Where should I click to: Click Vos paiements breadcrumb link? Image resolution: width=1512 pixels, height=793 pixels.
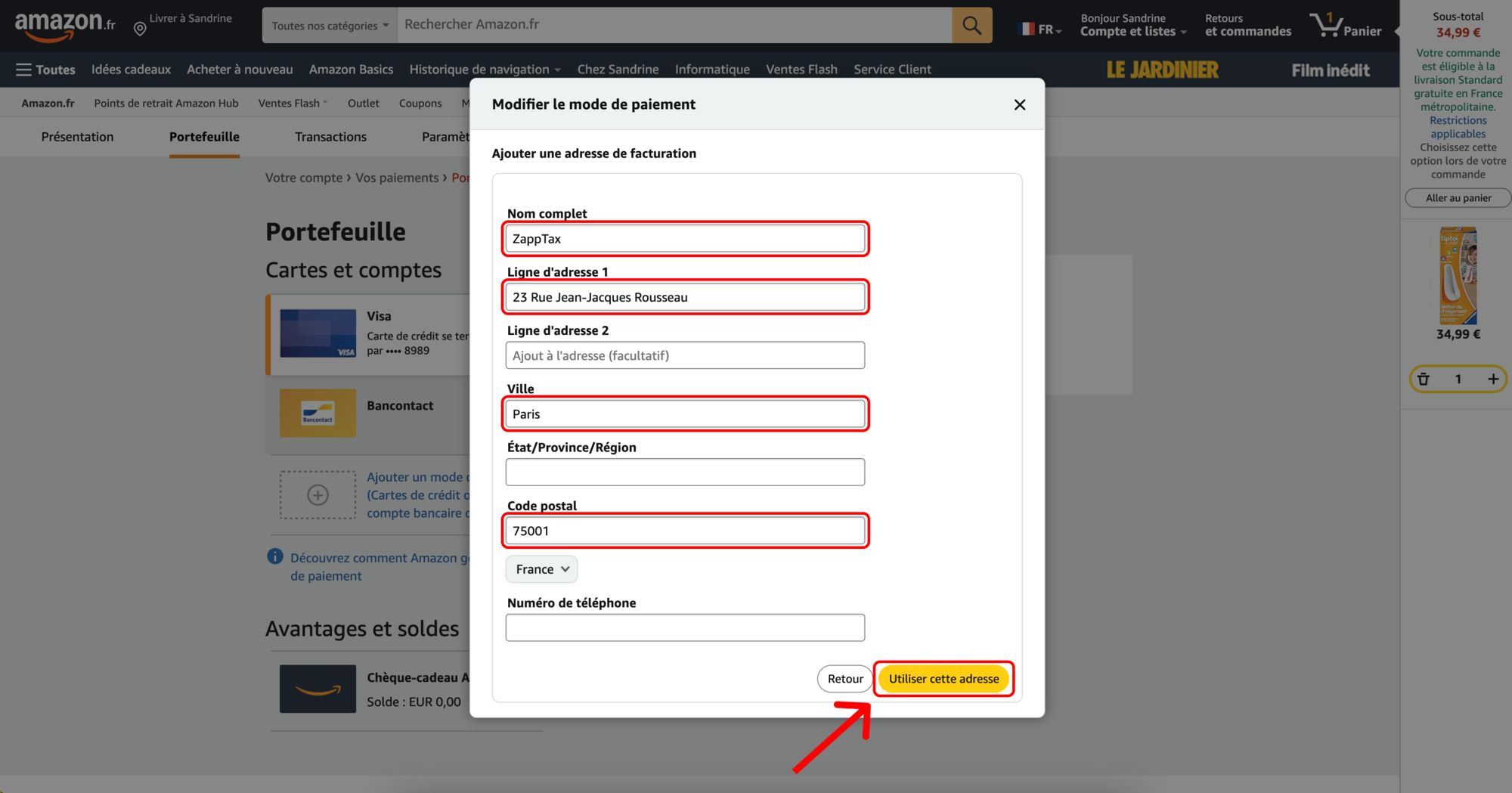[x=397, y=178]
